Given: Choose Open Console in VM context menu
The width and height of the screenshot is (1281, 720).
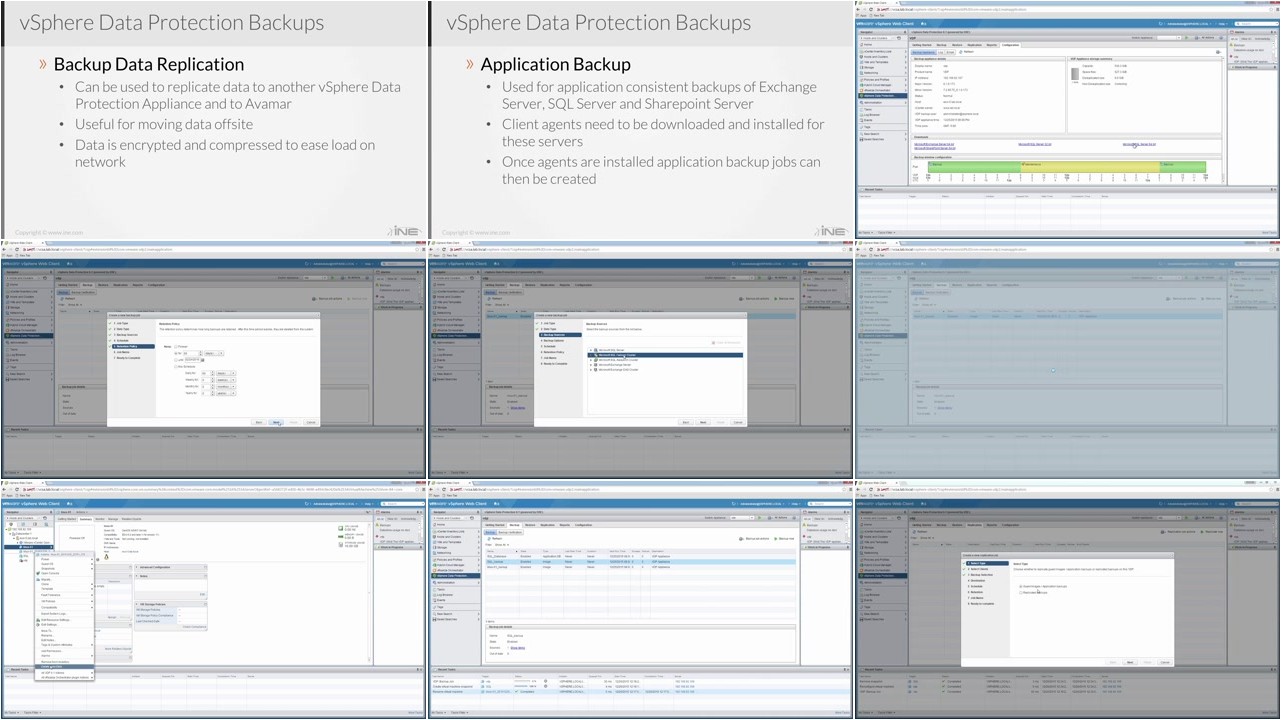Looking at the screenshot, I should tap(64, 573).
